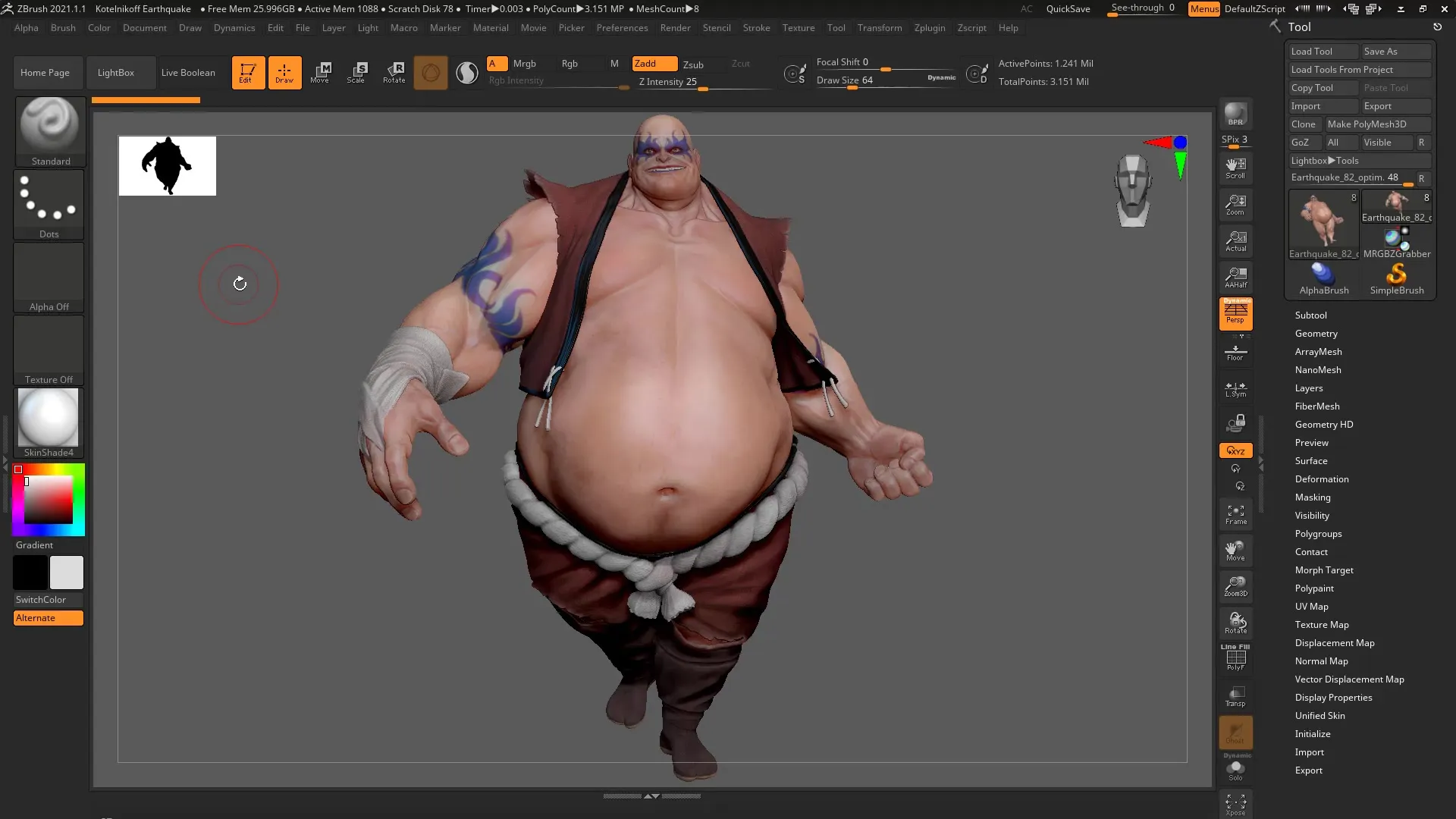Open the SkinShade4 material selector

tap(49, 423)
